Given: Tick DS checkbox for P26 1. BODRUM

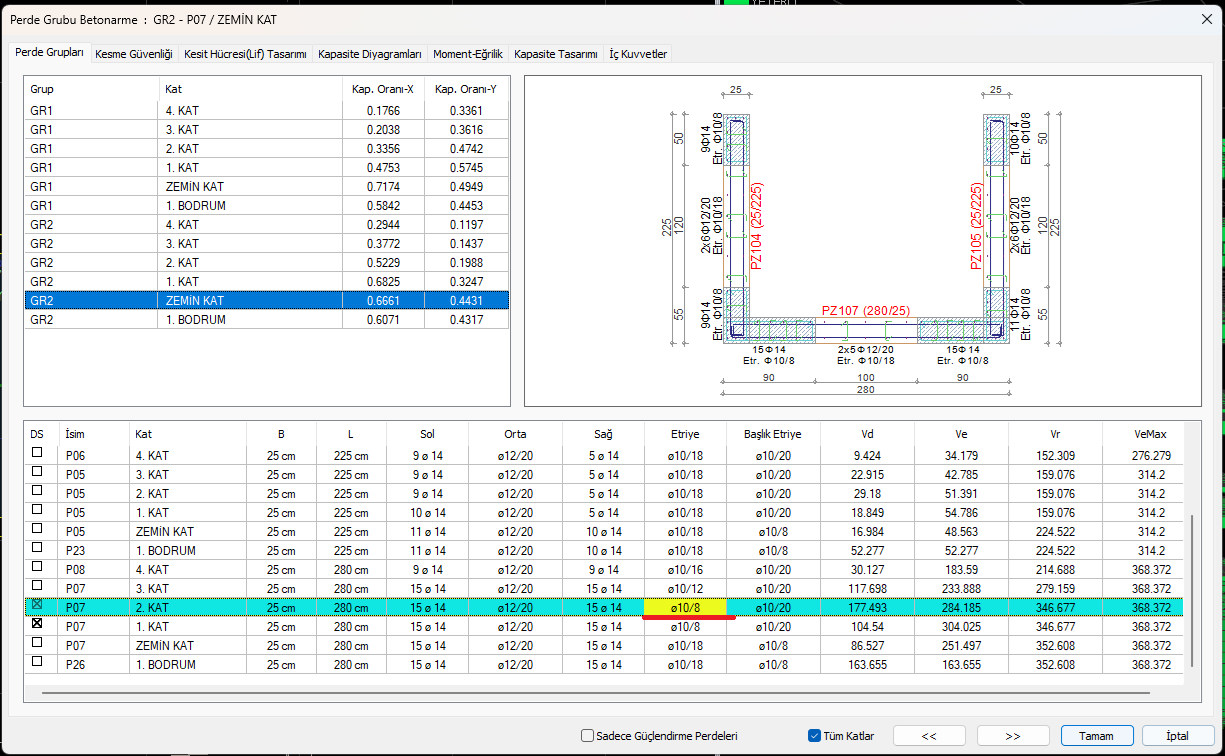Looking at the screenshot, I should click(x=38, y=662).
